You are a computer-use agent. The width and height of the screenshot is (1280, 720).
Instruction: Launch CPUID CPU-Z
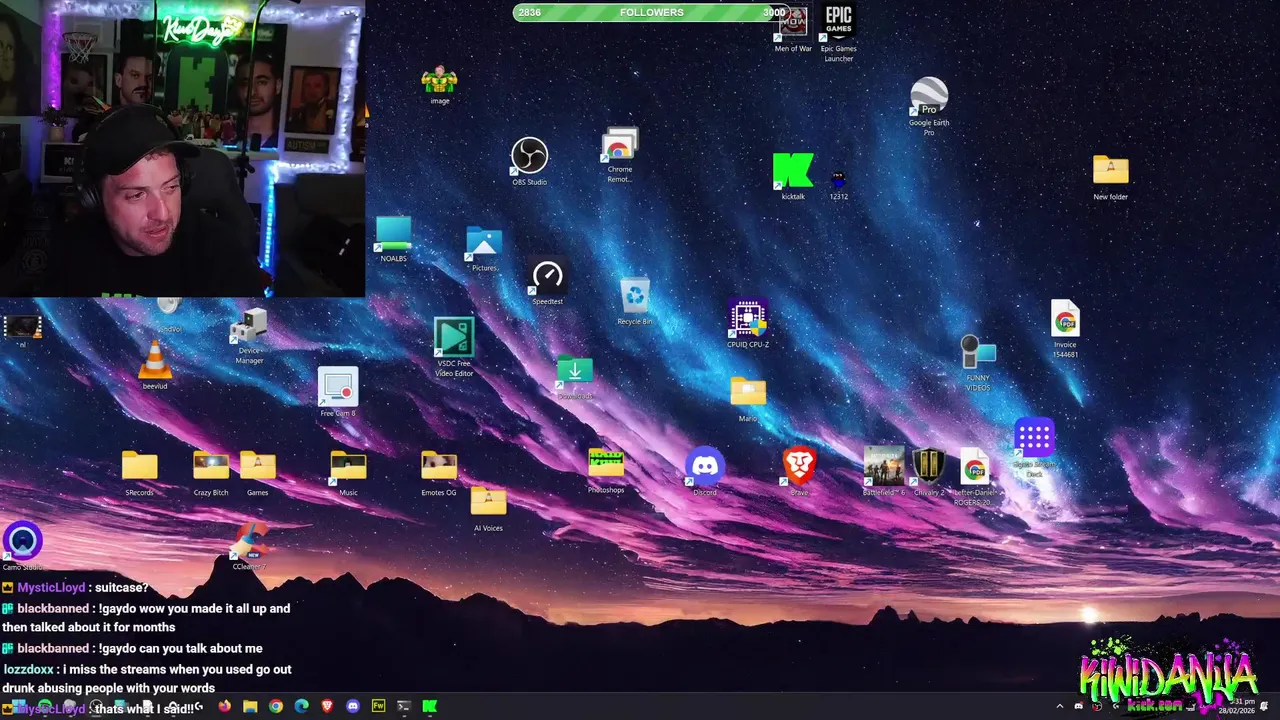click(748, 322)
